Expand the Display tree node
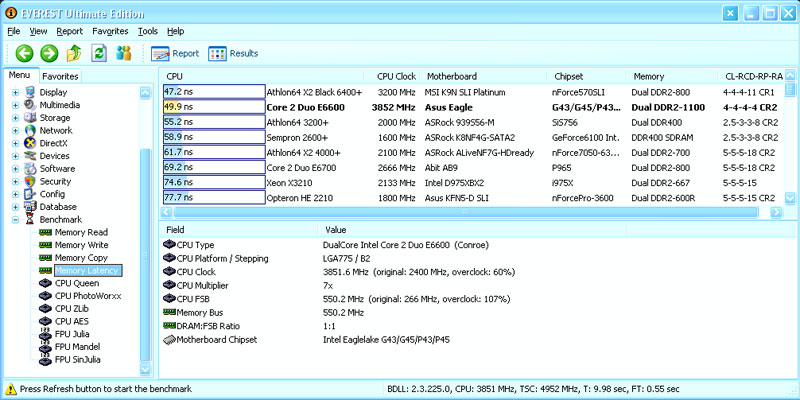Screen dimensions: 800x400 pos(15,92)
